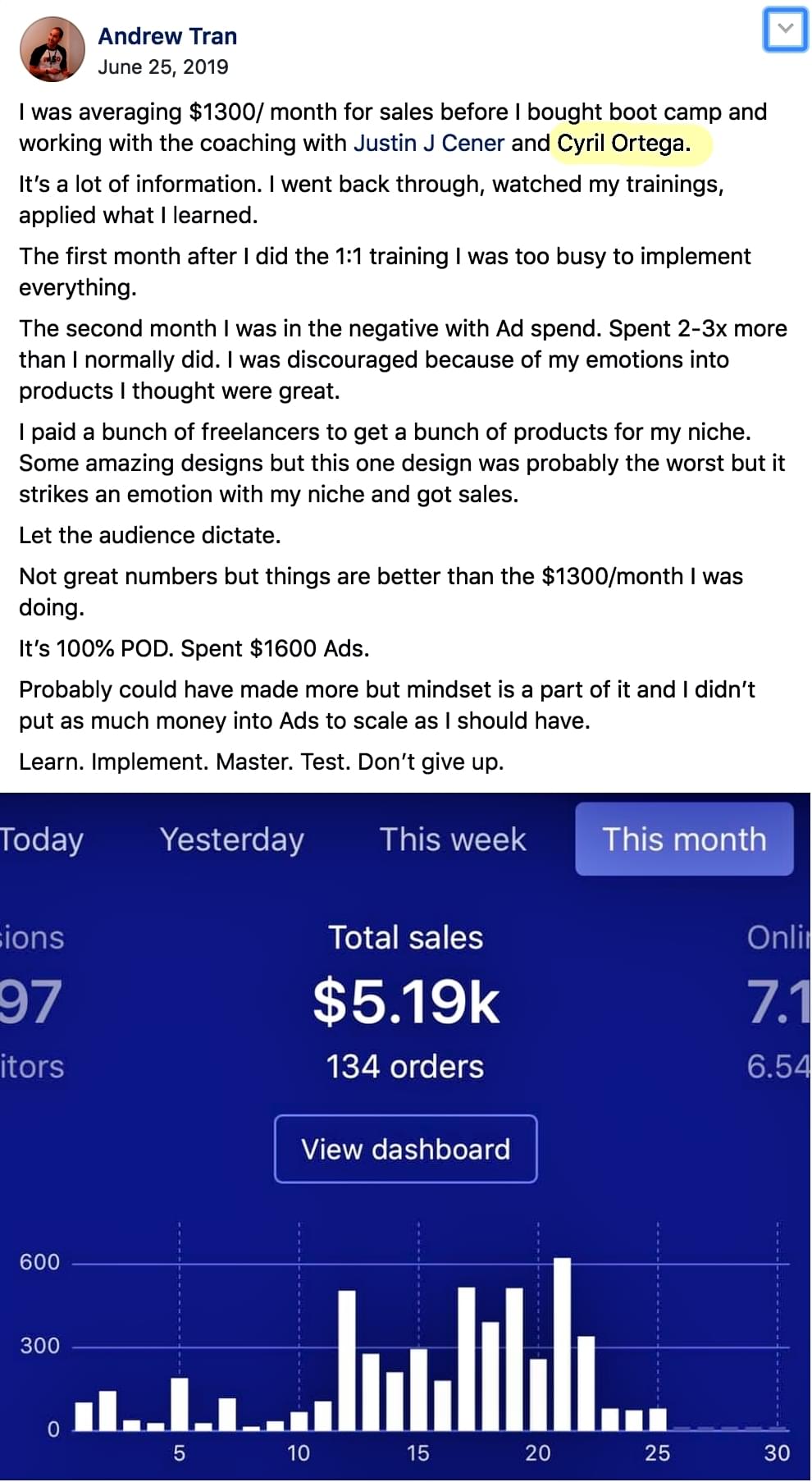Open Justin J Cener's tagged profile link
This screenshot has width=812, height=1482.
tap(428, 143)
